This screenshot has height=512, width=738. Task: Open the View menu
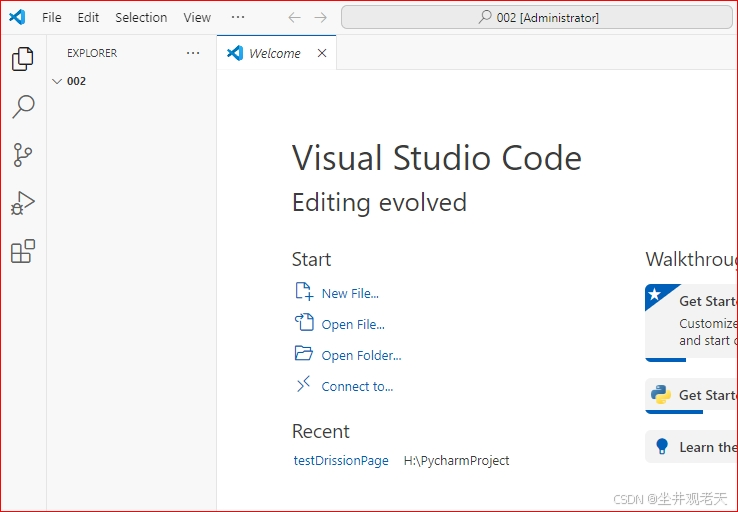[197, 18]
